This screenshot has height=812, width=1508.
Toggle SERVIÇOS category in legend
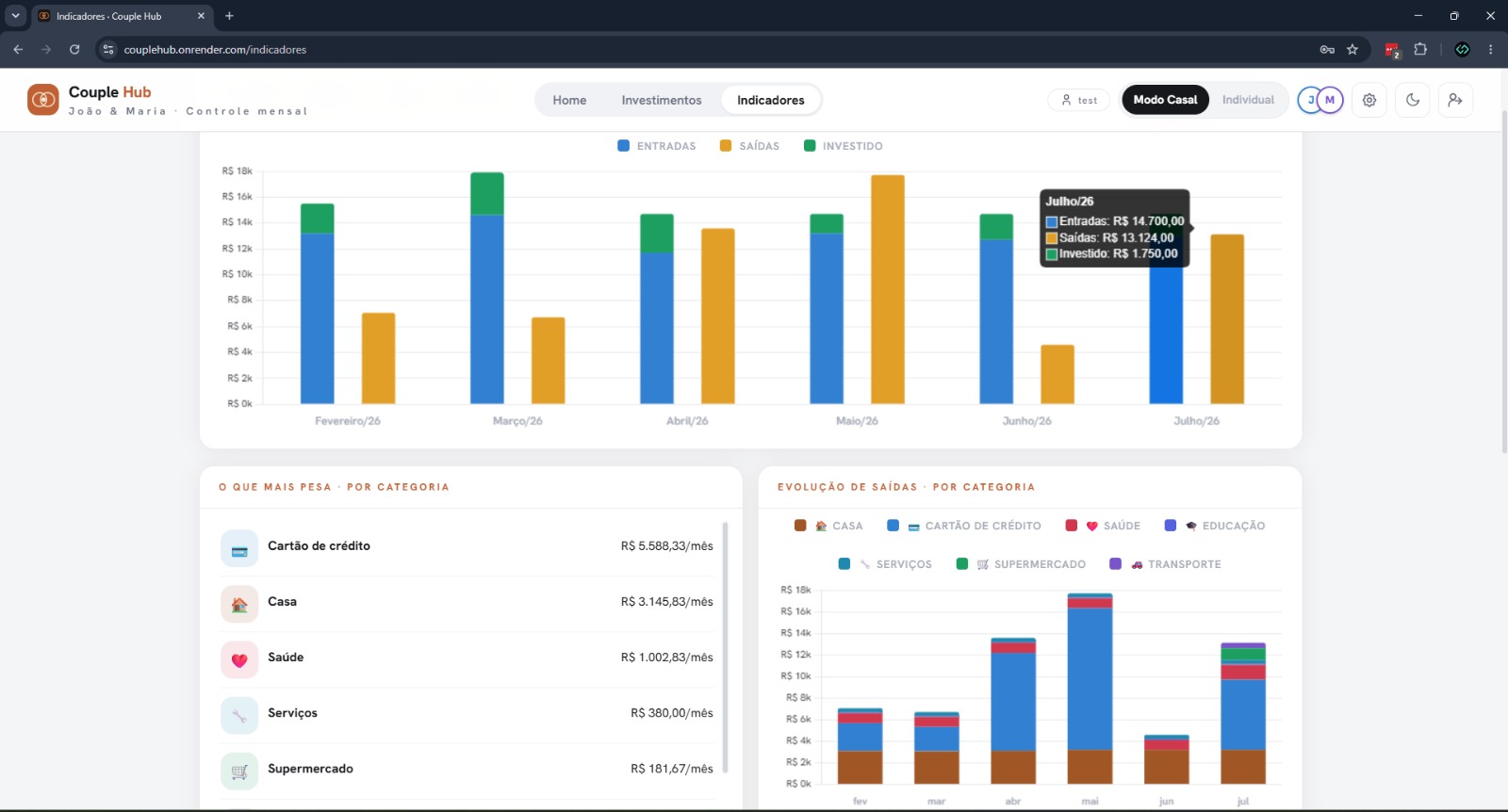[x=885, y=564]
